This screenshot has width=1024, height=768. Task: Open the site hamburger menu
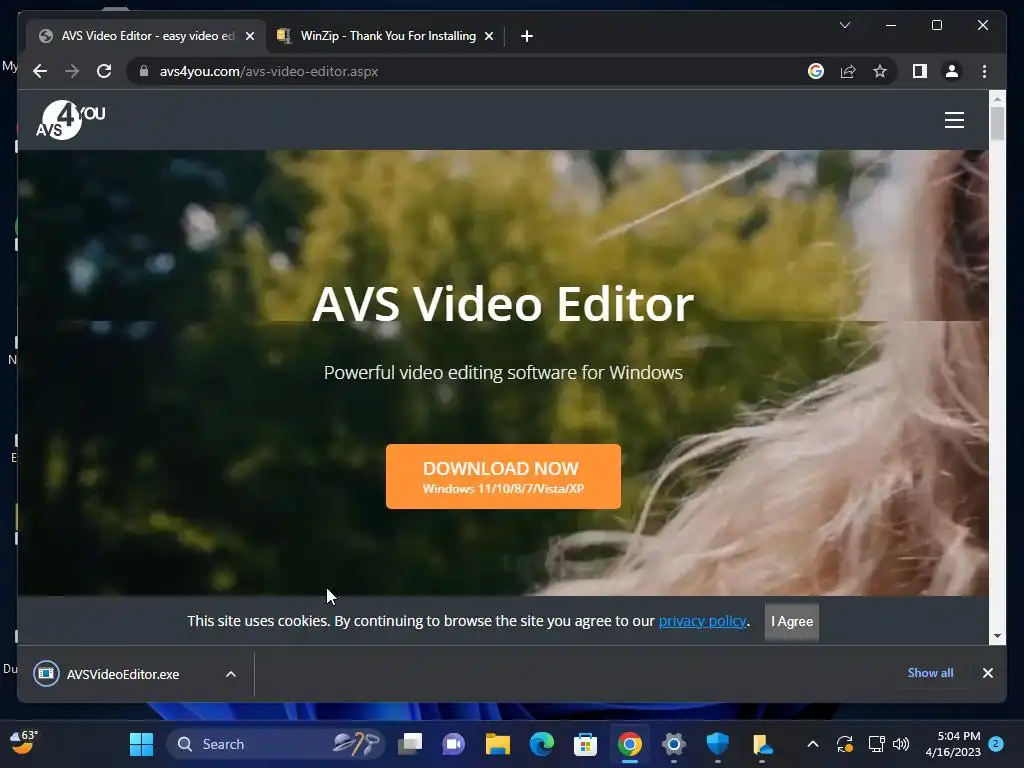tap(954, 120)
